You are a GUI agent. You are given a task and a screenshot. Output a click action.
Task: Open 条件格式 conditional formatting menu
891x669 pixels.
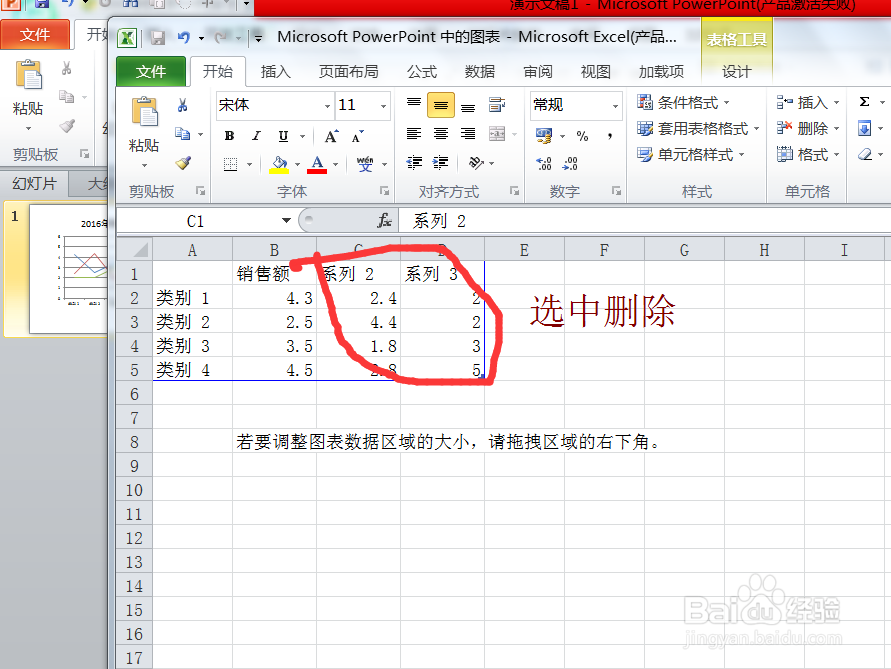tap(683, 103)
